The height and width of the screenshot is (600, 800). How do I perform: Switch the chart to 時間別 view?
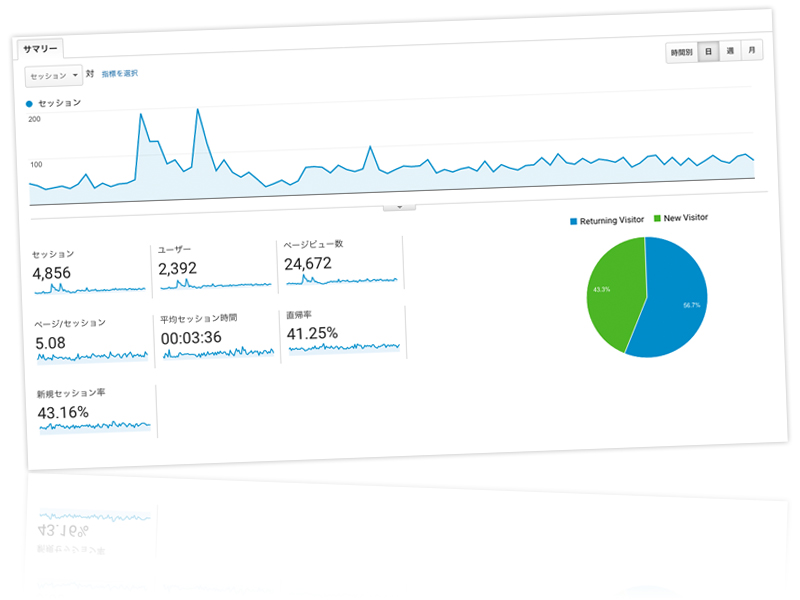click(x=682, y=52)
